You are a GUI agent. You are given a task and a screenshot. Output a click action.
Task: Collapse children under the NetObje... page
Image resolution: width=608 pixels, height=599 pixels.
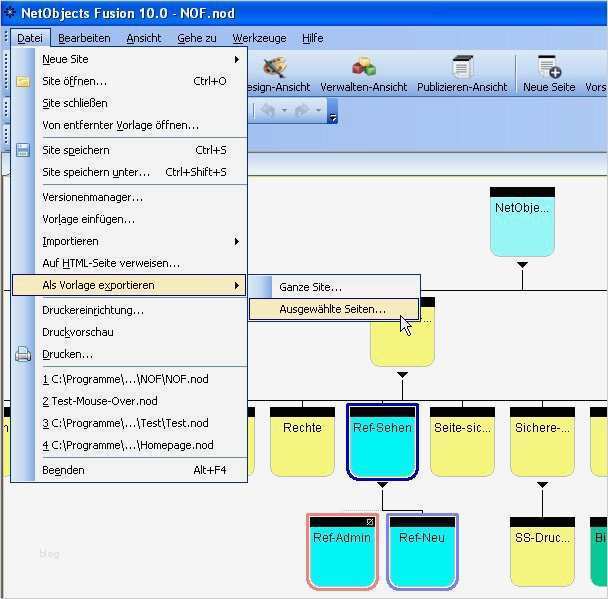[x=522, y=265]
